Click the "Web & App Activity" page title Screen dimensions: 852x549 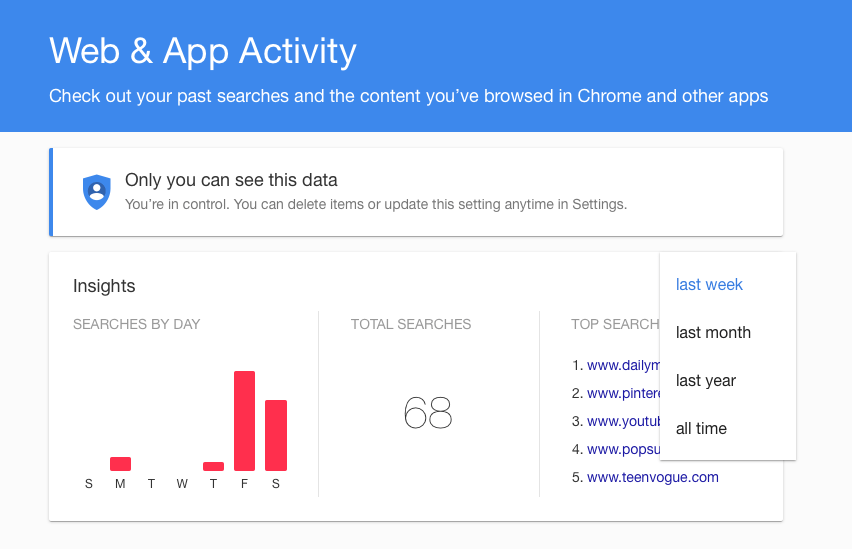203,51
